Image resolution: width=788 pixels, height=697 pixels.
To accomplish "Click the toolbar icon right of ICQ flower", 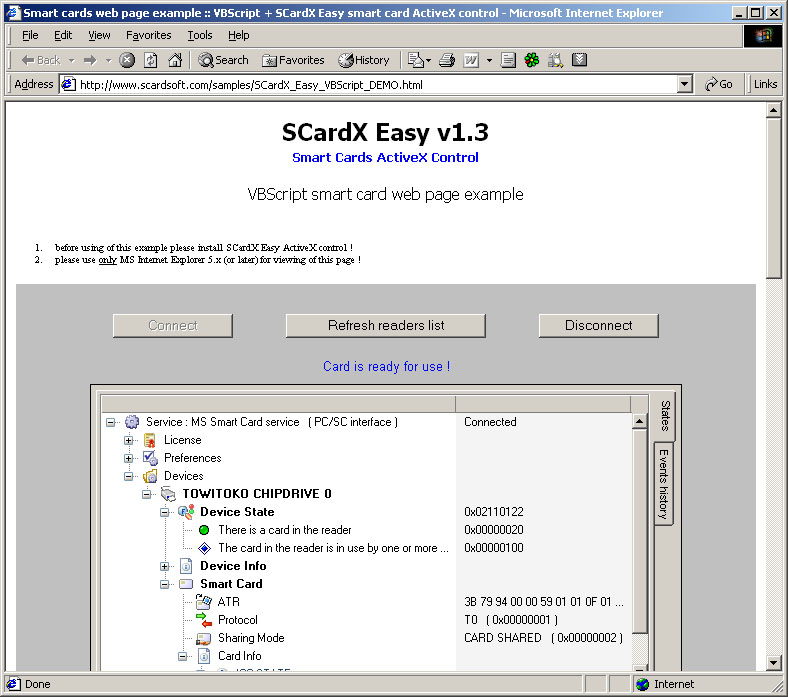I will [x=555, y=60].
